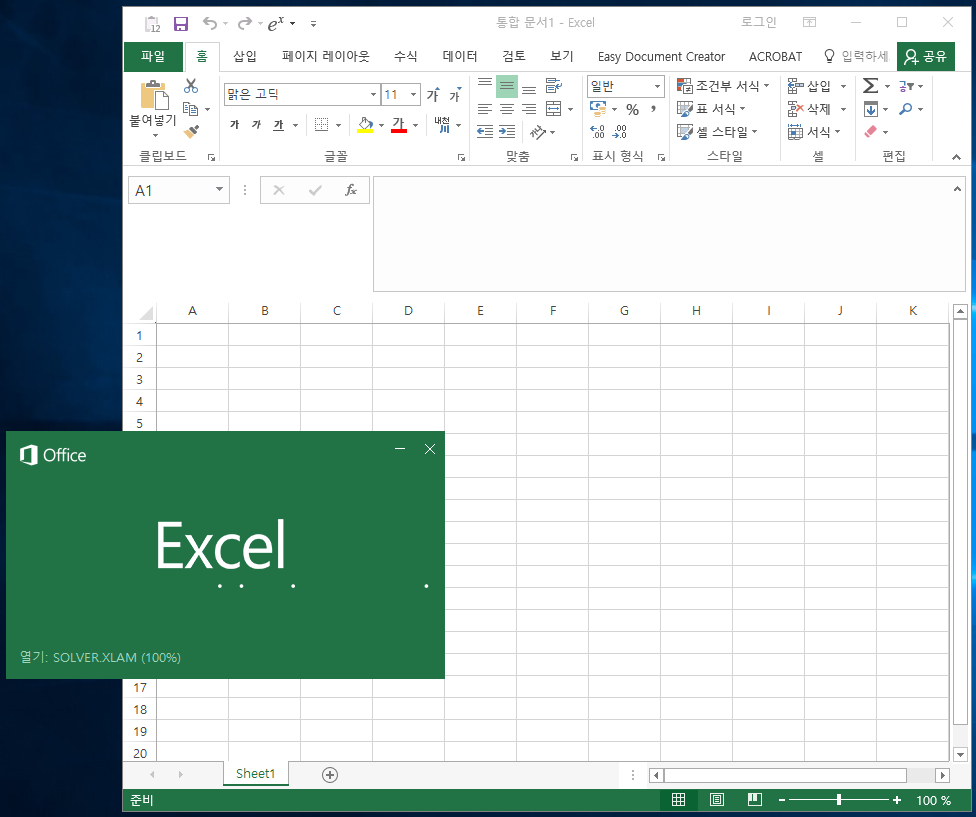Toggle wrap text

click(553, 85)
